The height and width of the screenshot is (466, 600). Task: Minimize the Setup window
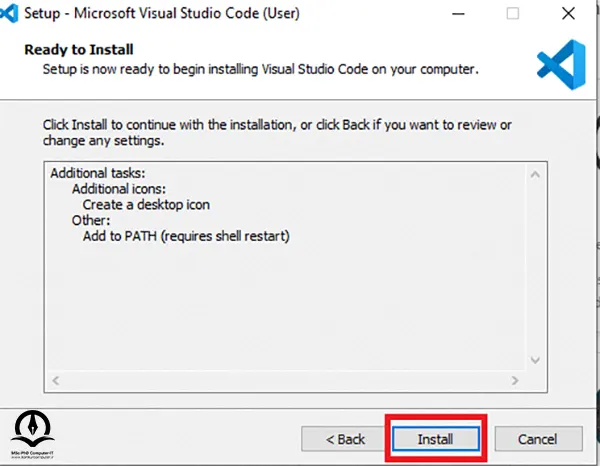(x=458, y=14)
